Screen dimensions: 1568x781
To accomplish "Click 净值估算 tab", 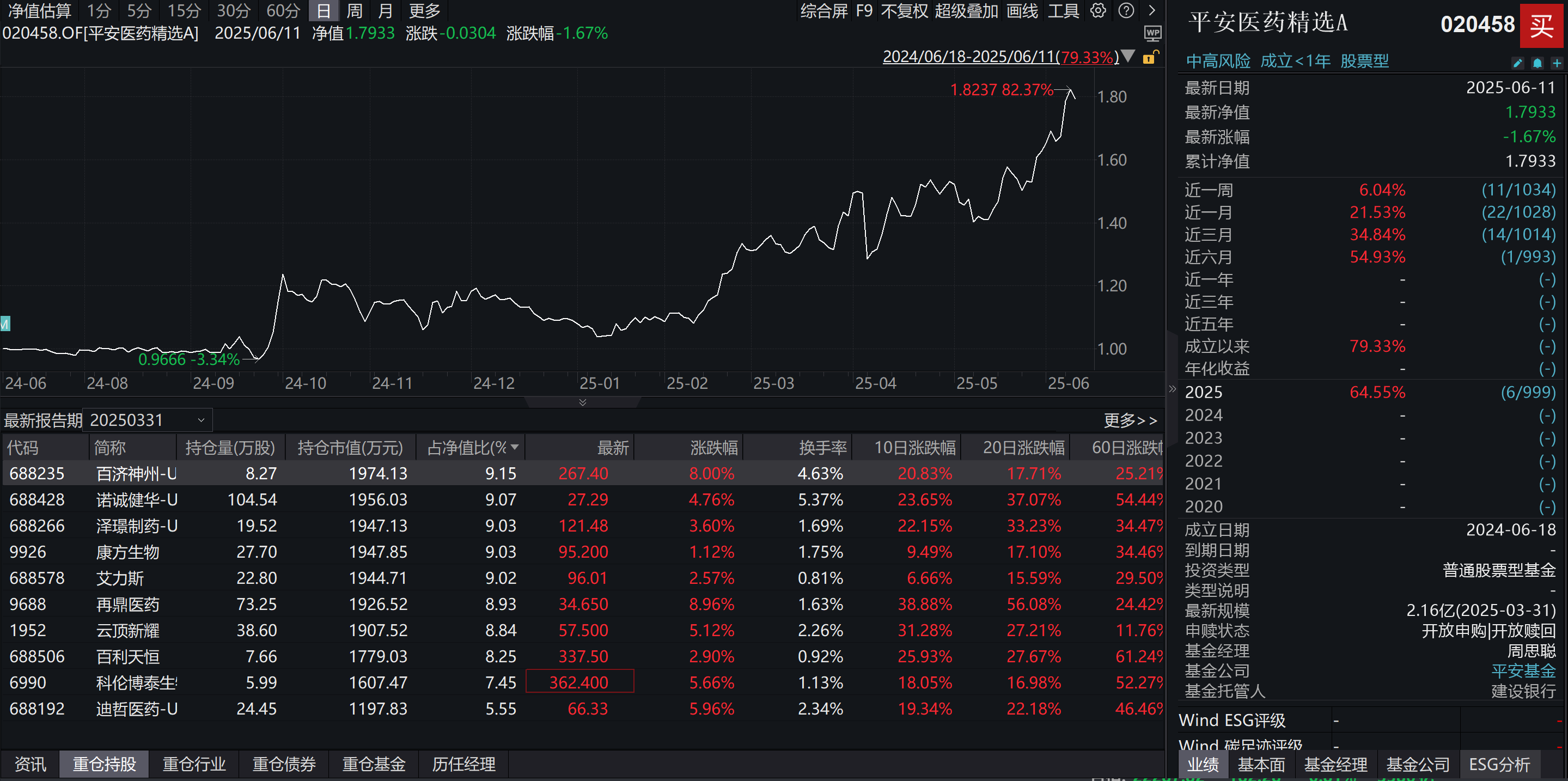I will click(x=40, y=10).
